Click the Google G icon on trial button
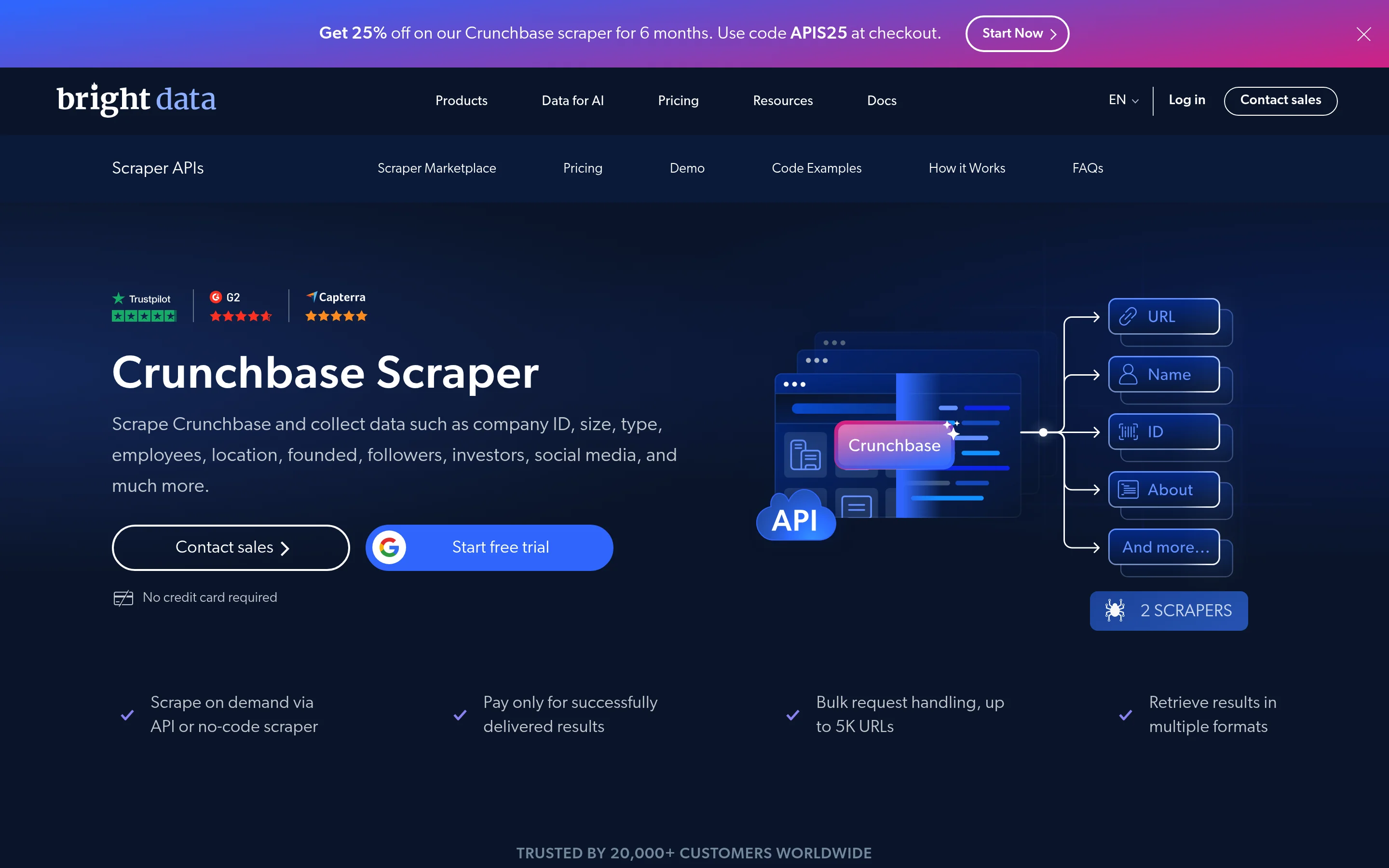 click(x=389, y=547)
